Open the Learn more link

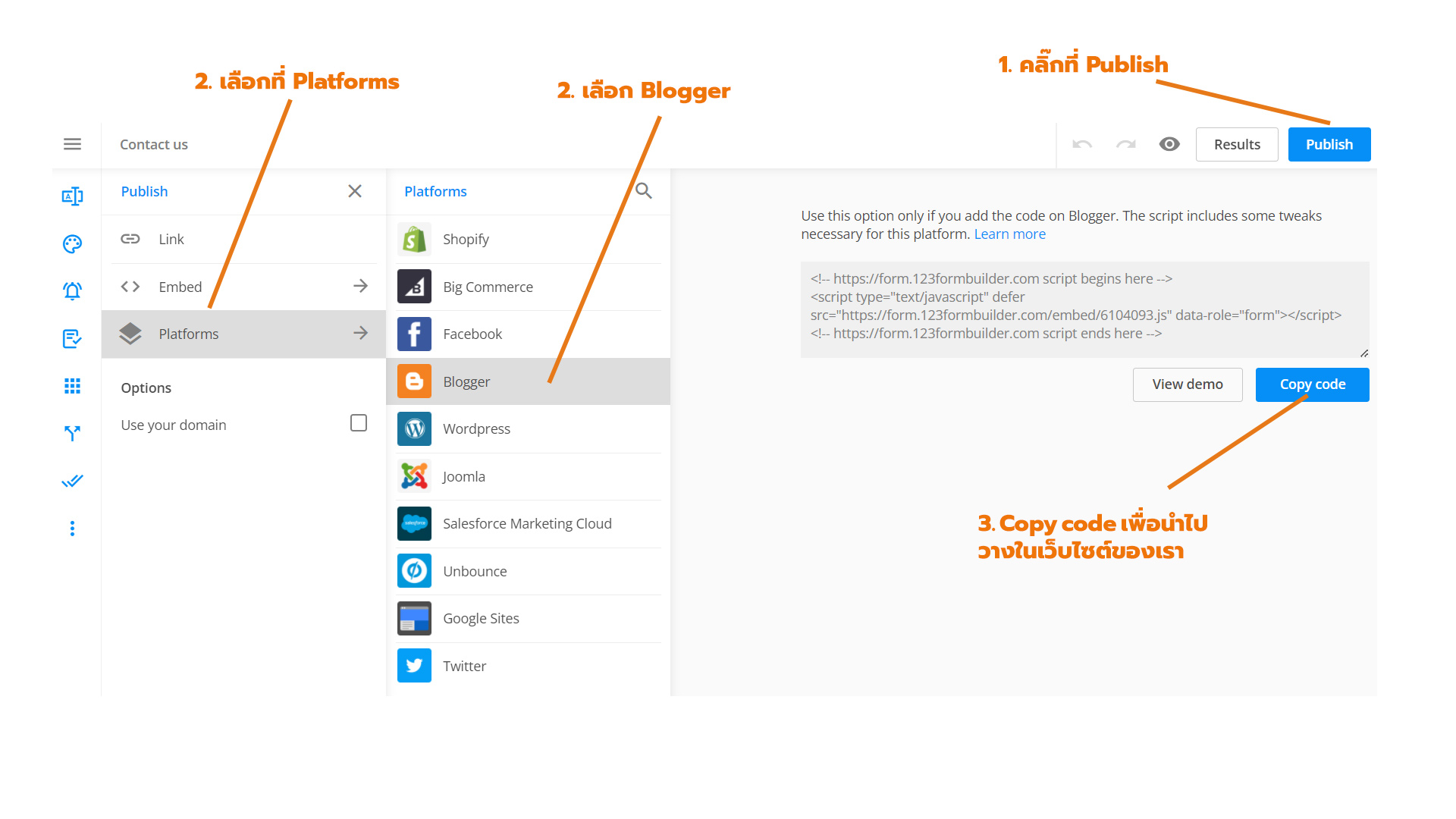coord(1009,234)
